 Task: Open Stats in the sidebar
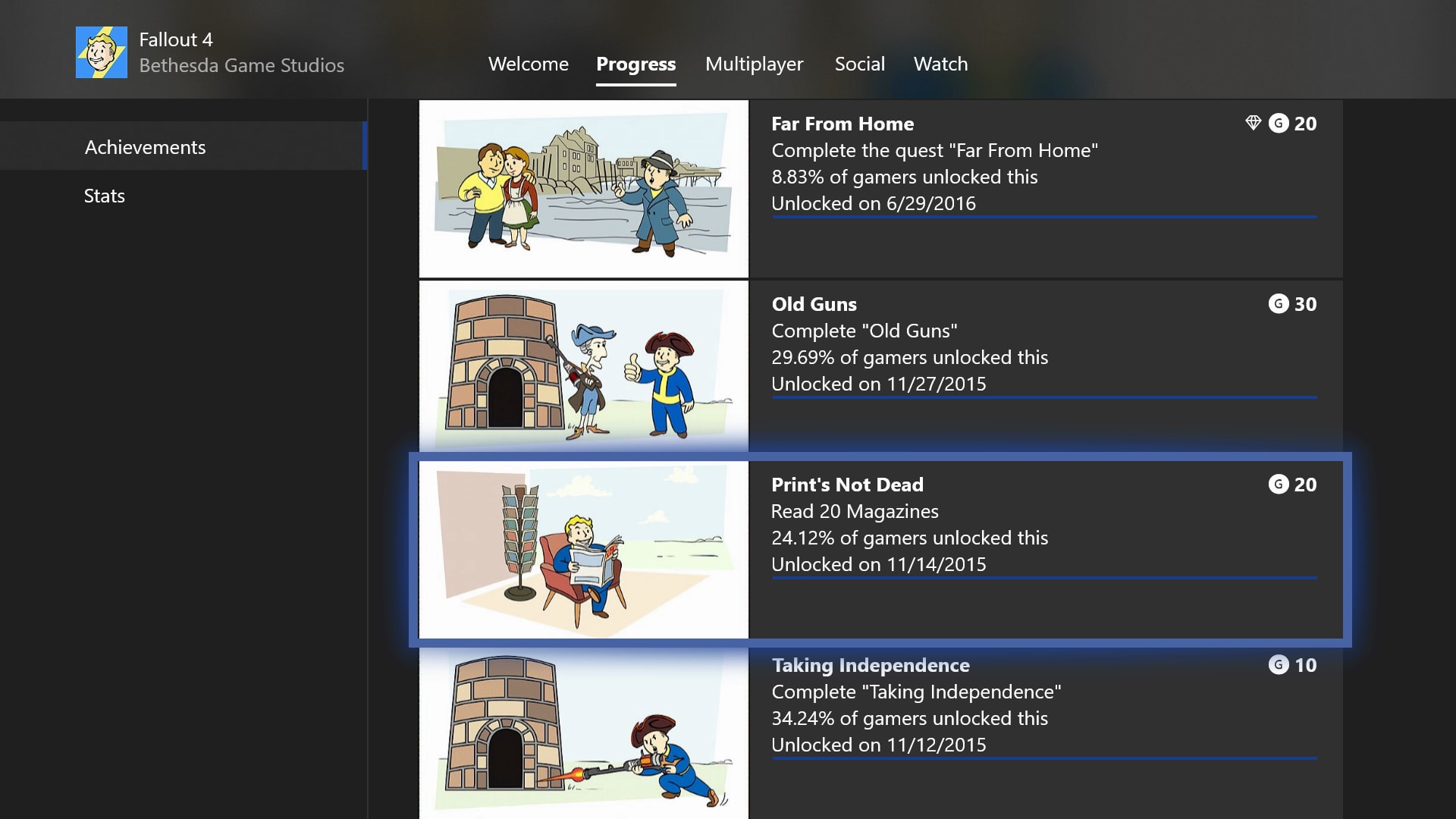182,196
